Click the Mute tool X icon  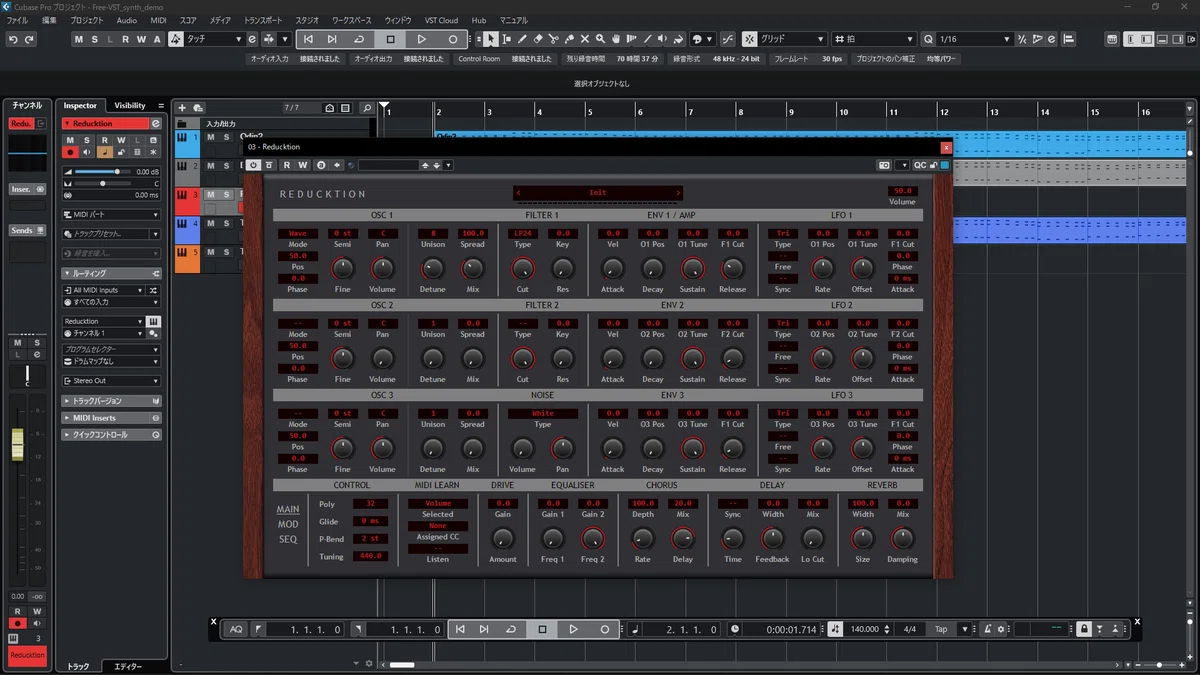(585, 39)
